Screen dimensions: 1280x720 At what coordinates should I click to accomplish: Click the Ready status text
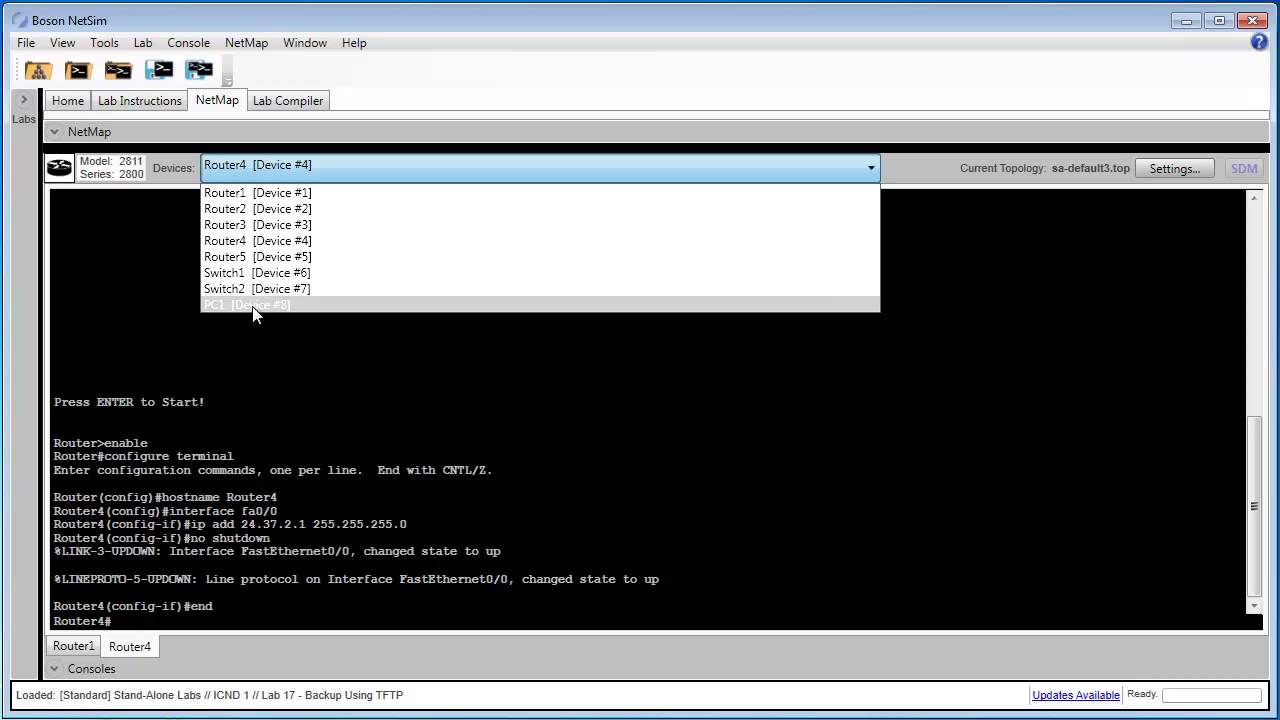click(x=1142, y=694)
